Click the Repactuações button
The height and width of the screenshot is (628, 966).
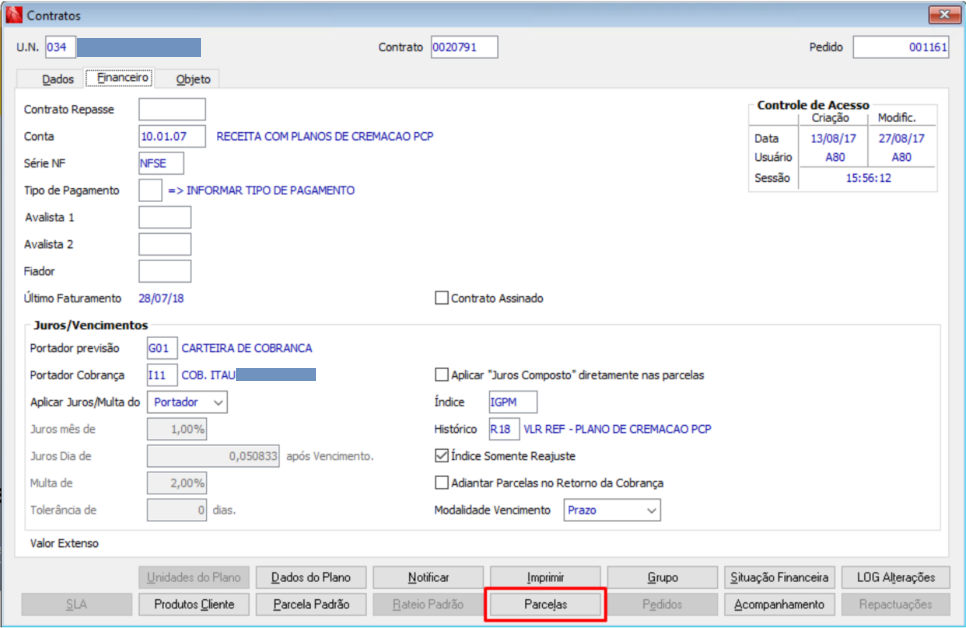[896, 605]
